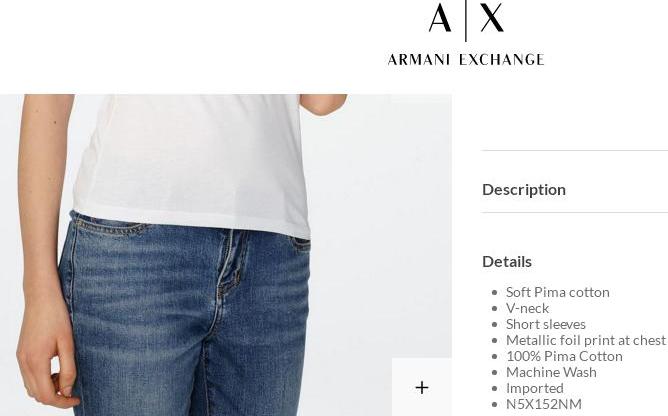Select the product code N5X152NM
This screenshot has width=668, height=416.
click(x=544, y=404)
